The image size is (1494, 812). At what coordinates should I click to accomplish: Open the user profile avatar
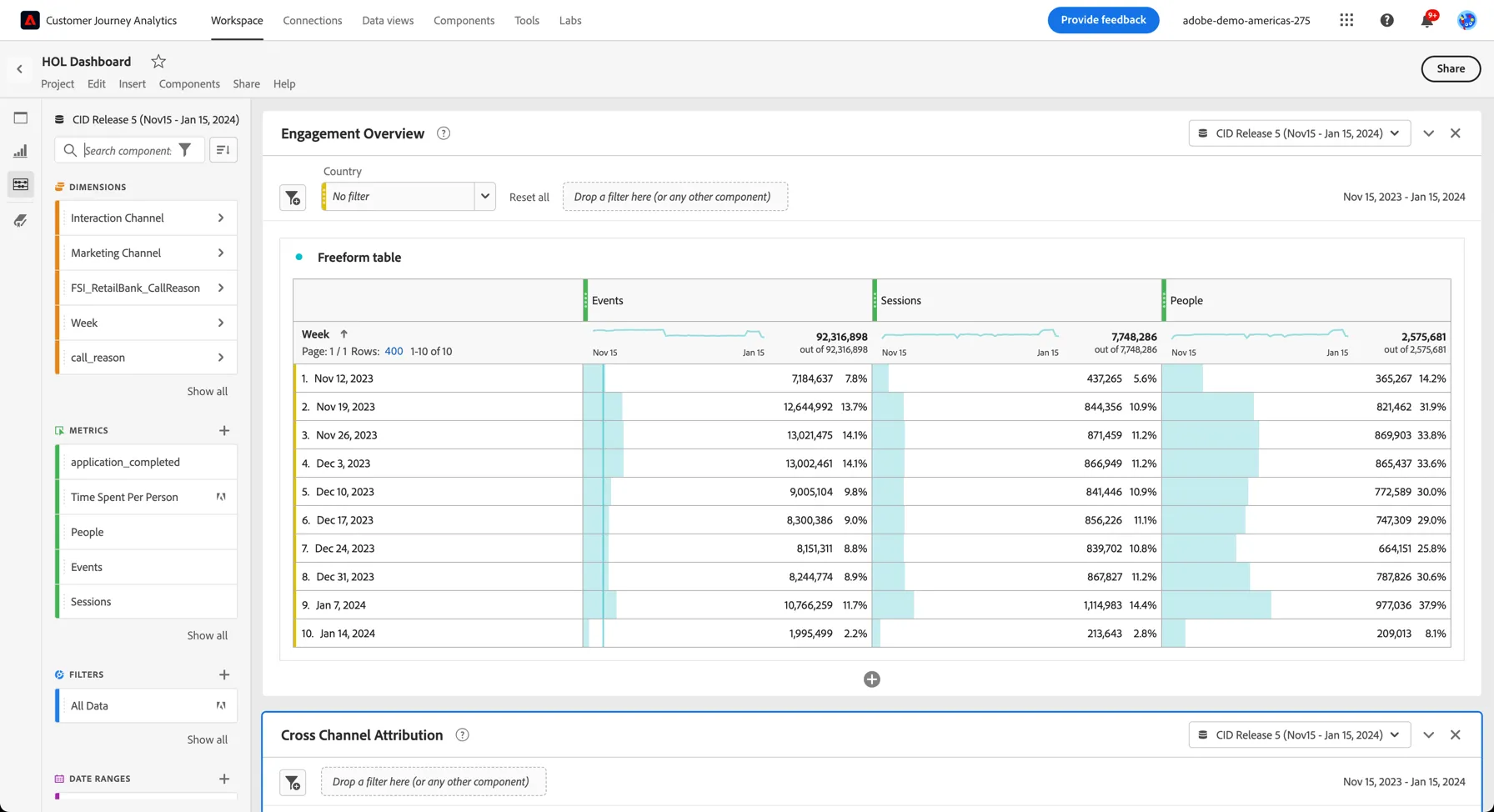[1466, 20]
